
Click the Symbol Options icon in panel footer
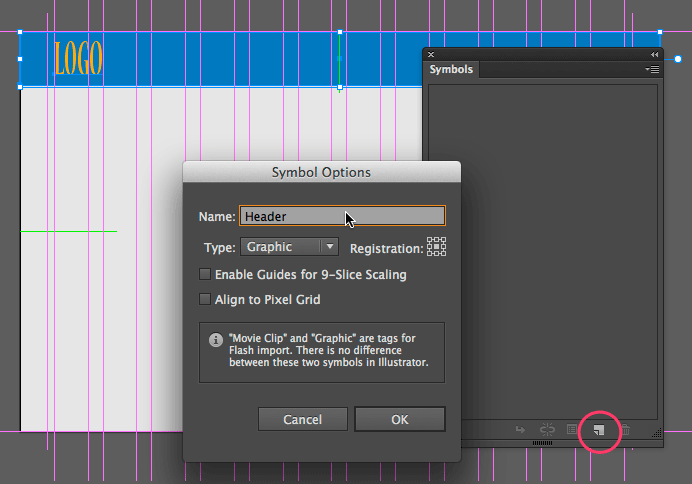(x=572, y=430)
